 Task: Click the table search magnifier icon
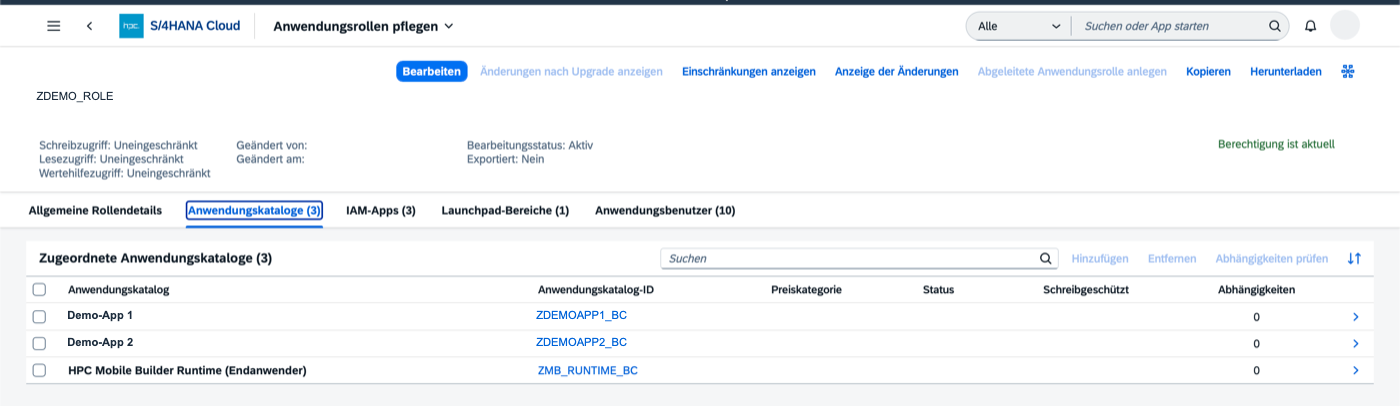[x=1046, y=258]
